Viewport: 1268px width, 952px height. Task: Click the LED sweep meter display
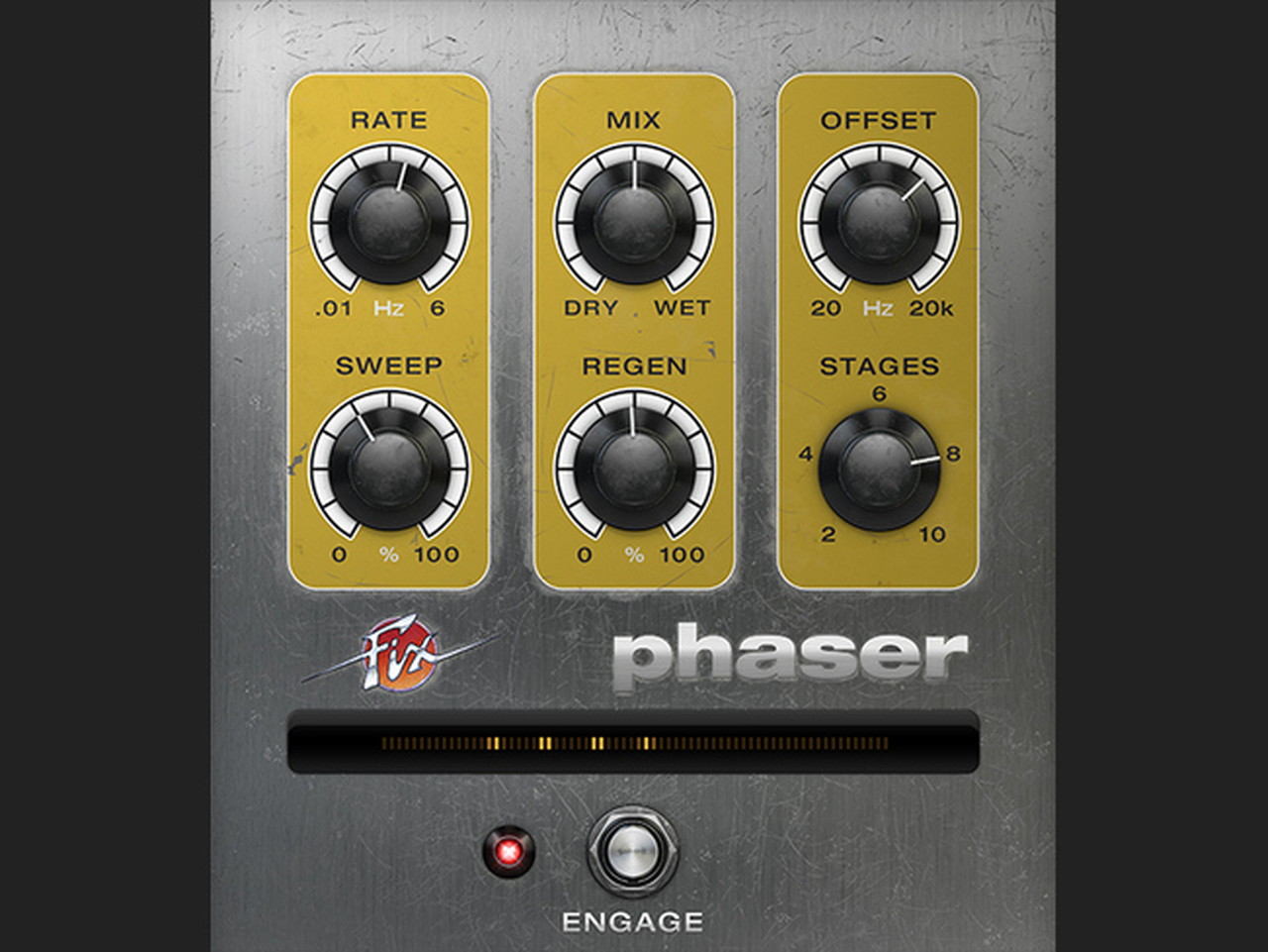click(x=633, y=742)
